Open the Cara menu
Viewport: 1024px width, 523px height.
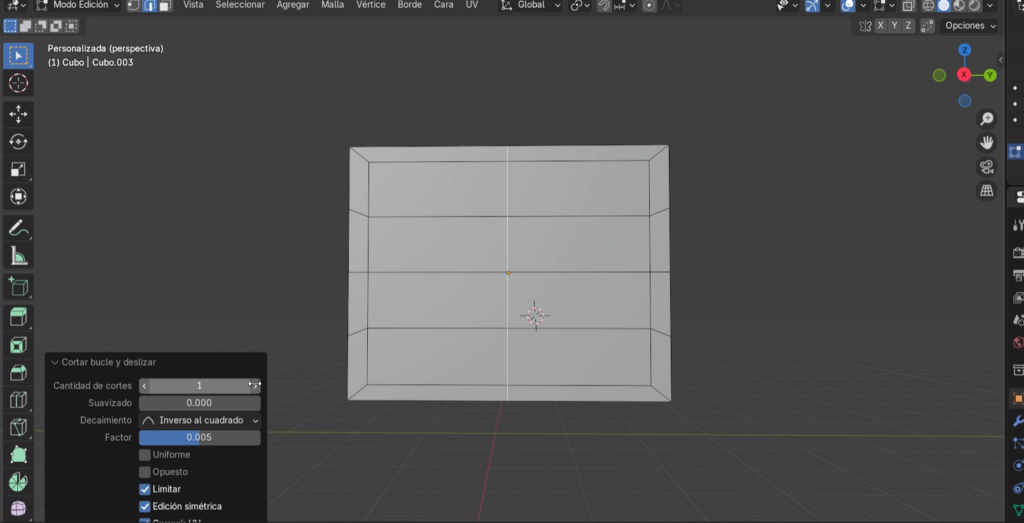(443, 5)
